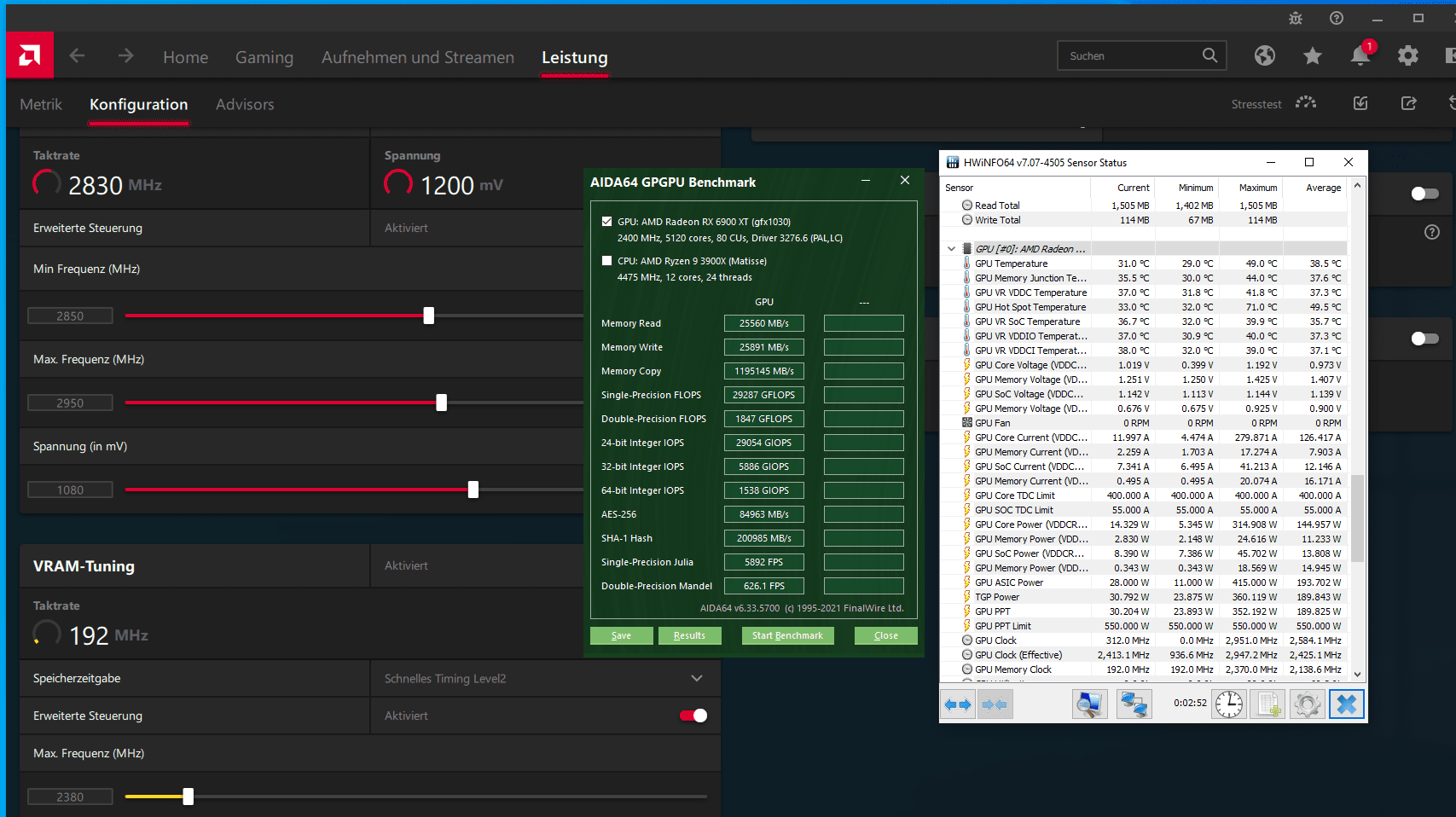The image size is (1456, 817).
Task: Click Start Benchmark button
Action: coord(787,635)
